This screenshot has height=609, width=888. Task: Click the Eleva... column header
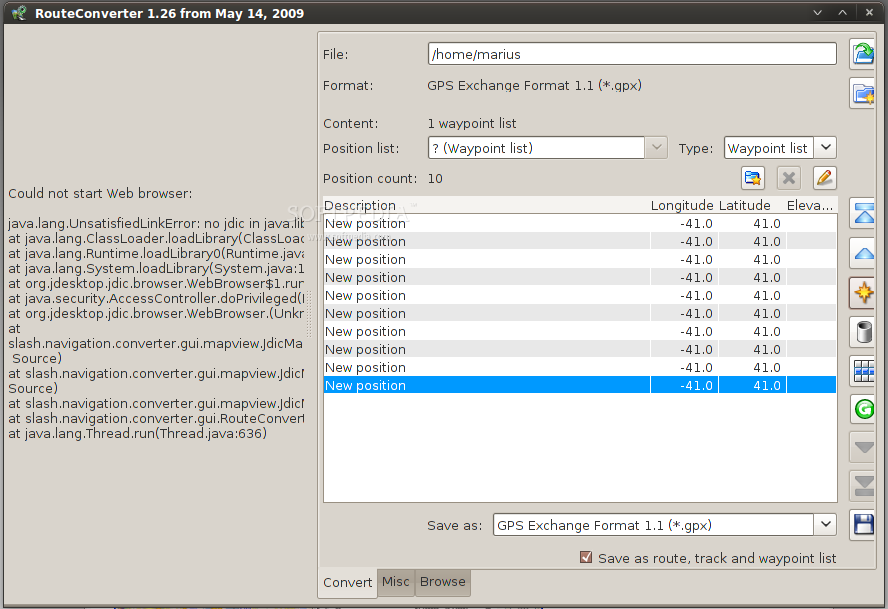tap(810, 205)
